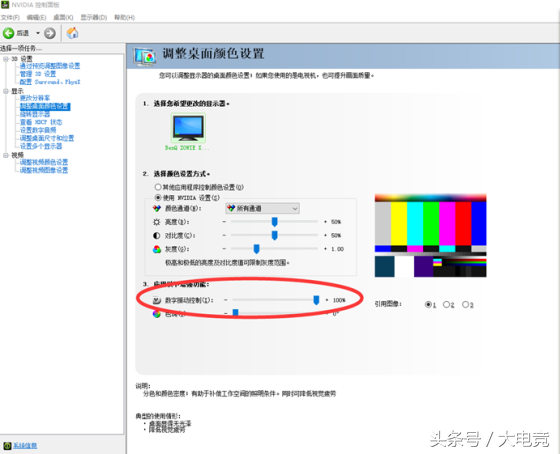Click the grey Forward arrow icon
560x454 pixels.
click(x=50, y=33)
